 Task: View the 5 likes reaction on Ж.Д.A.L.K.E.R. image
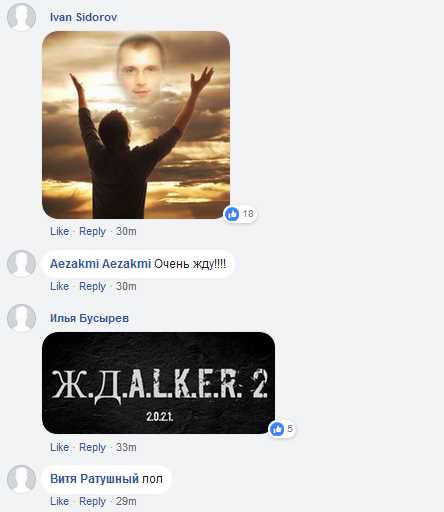click(x=282, y=429)
